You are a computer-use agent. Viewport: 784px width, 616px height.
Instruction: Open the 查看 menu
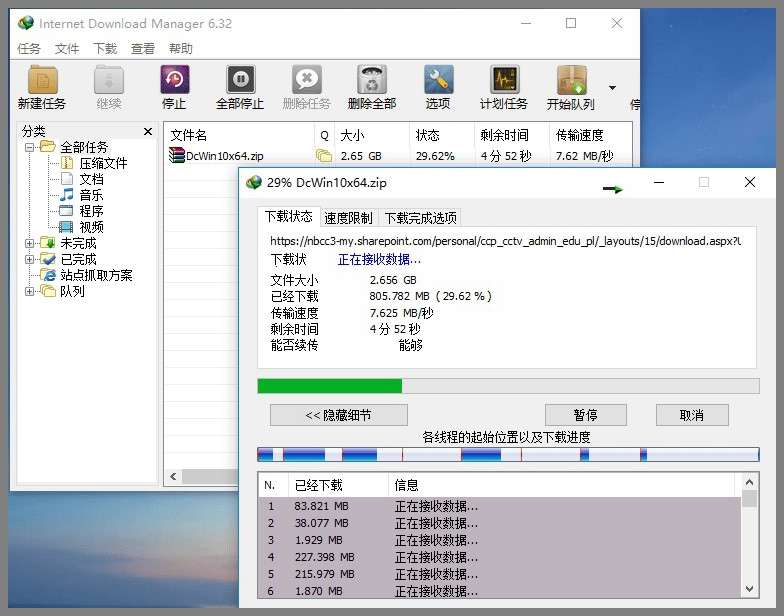[143, 48]
